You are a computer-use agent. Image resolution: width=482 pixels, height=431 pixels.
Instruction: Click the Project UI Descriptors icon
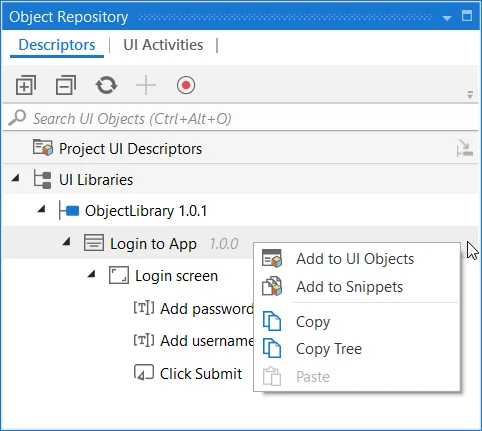coord(43,148)
